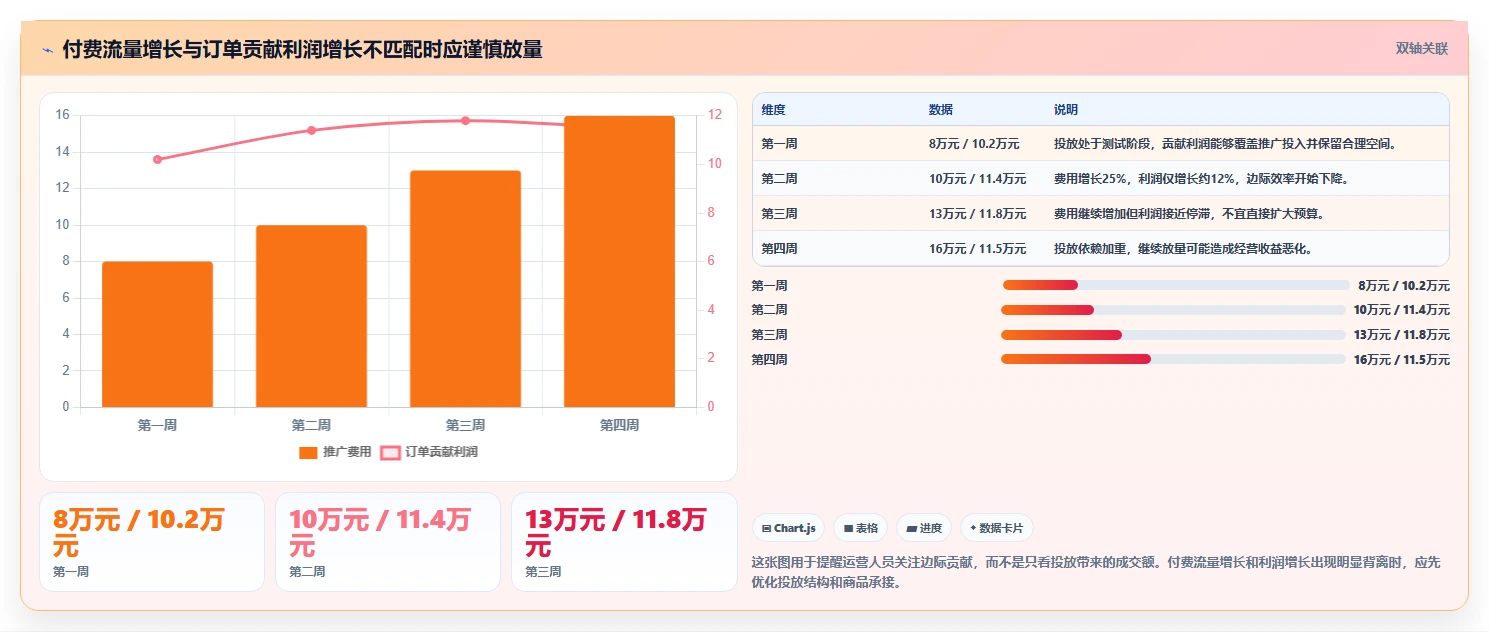
Task: Click the 第四周 orange bar in chart
Action: tap(619, 261)
